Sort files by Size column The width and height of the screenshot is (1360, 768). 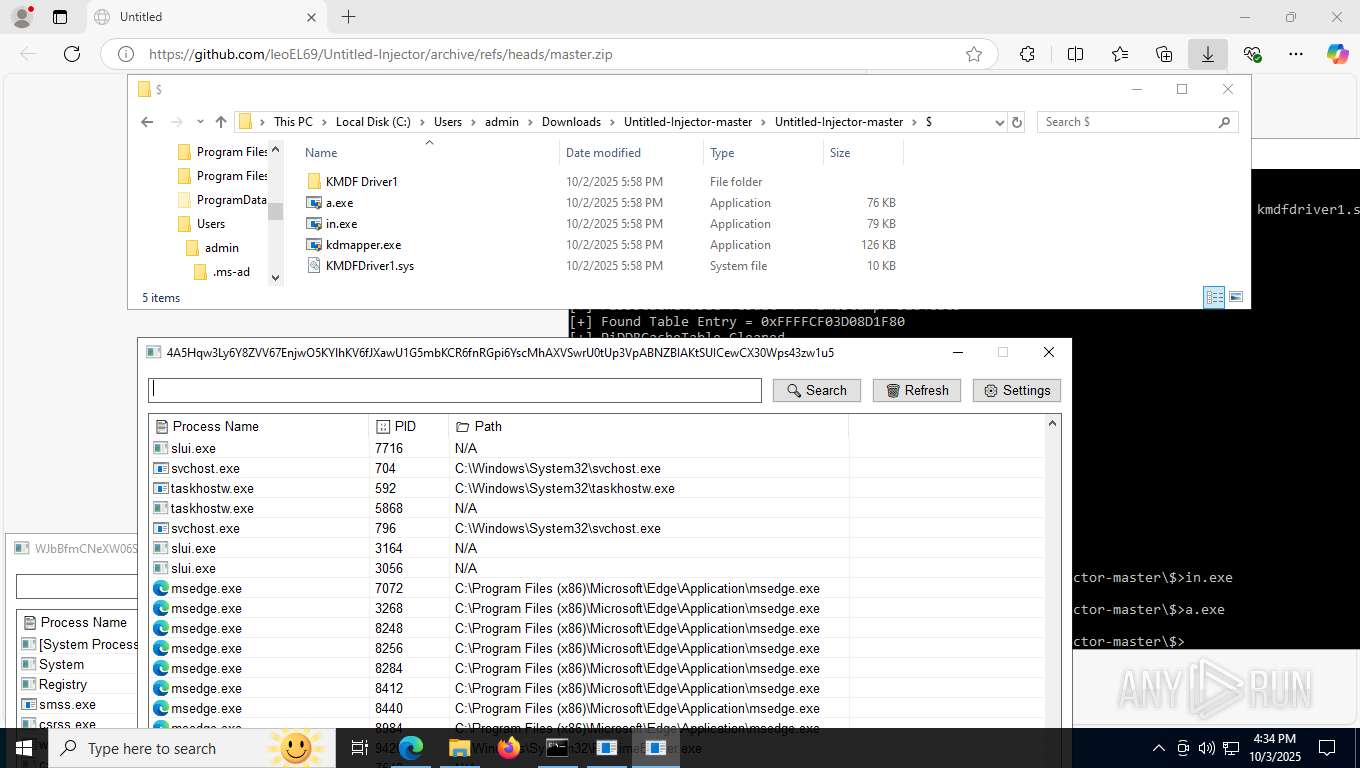tap(863, 153)
